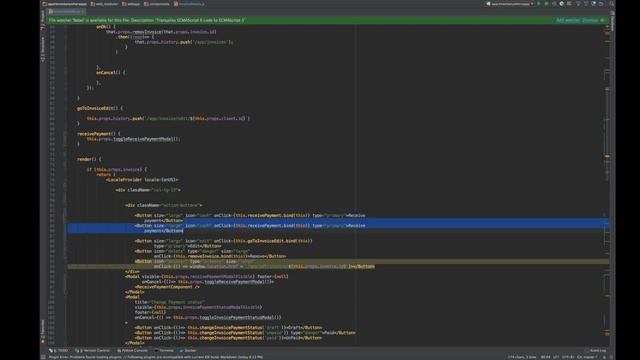The height and width of the screenshot is (360, 640).
Task: Click the 'receivePayment() {' method line
Action: pyautogui.click(x=98, y=133)
